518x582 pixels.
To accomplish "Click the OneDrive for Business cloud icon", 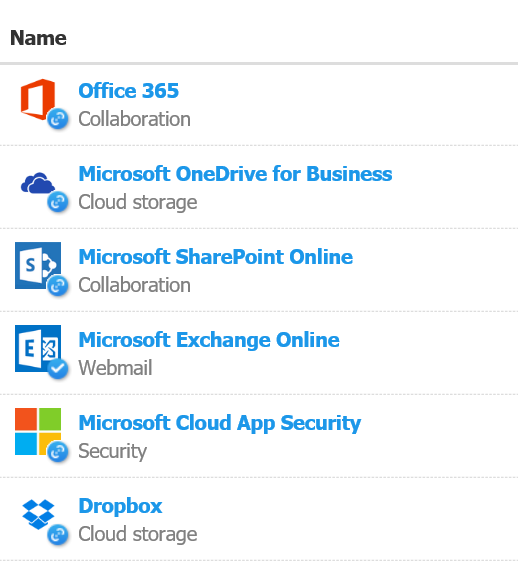I will pos(38,183).
